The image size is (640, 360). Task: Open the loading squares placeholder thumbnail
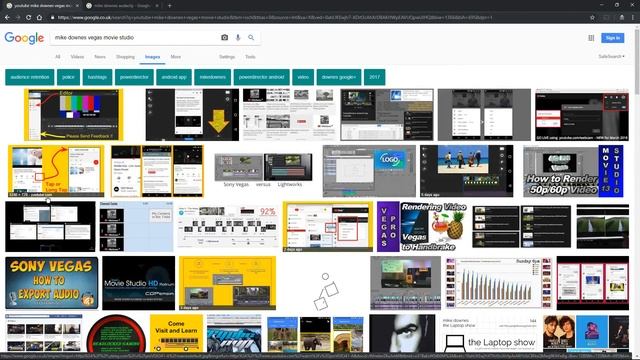click(x=326, y=291)
